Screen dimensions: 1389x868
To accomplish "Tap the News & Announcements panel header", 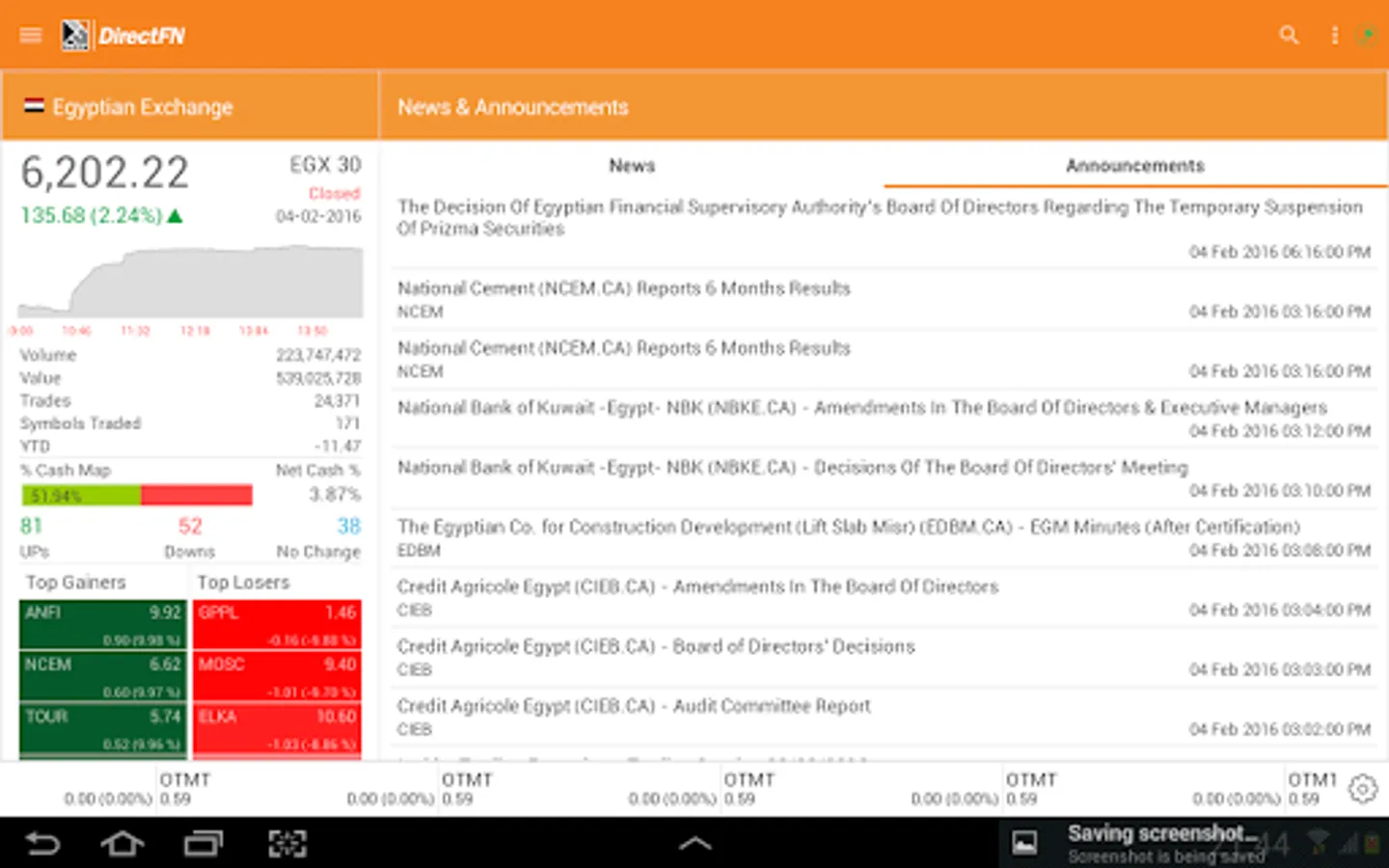I will pos(885,106).
